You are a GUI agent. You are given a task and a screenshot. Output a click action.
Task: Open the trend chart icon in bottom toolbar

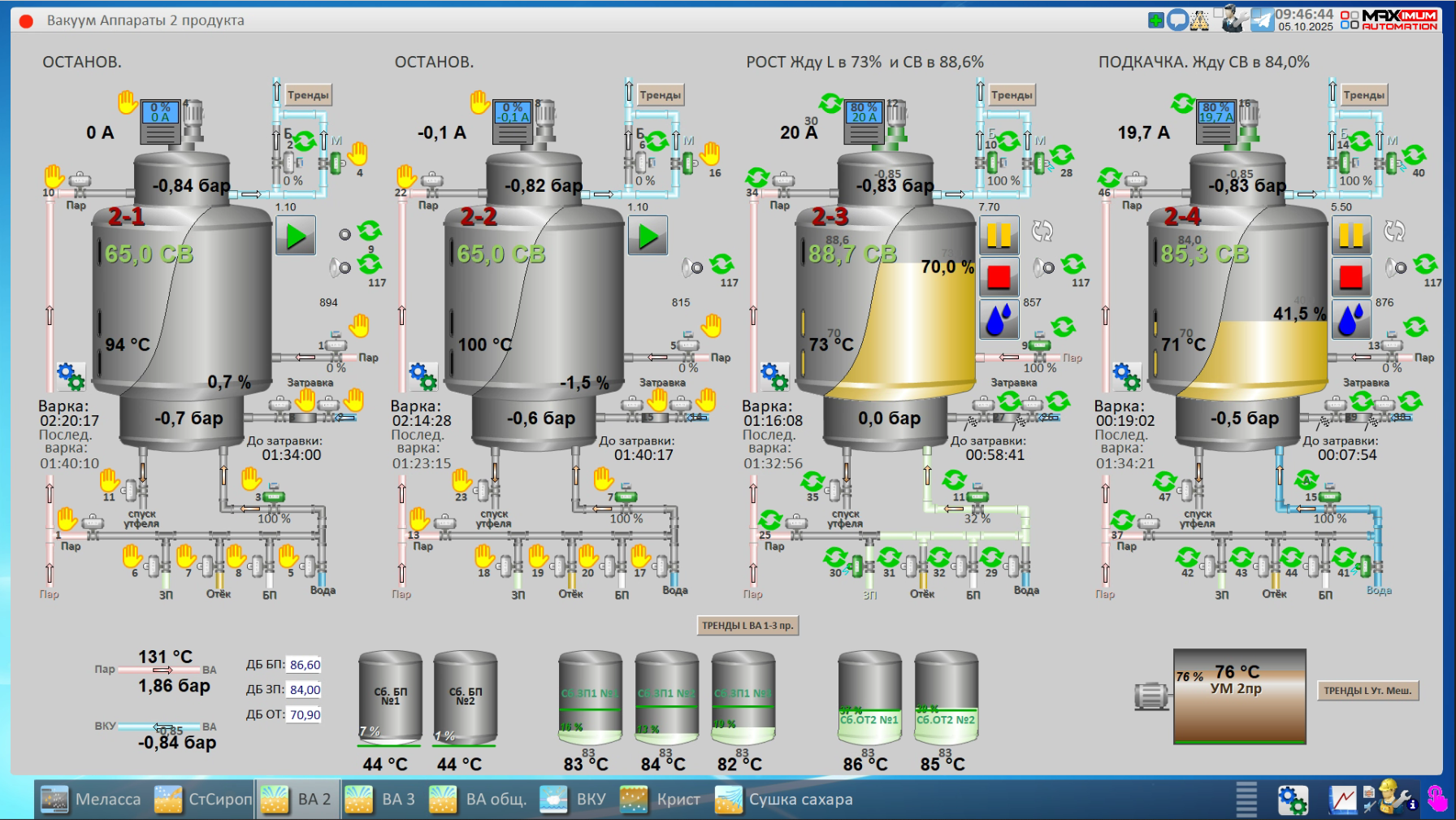click(1343, 800)
